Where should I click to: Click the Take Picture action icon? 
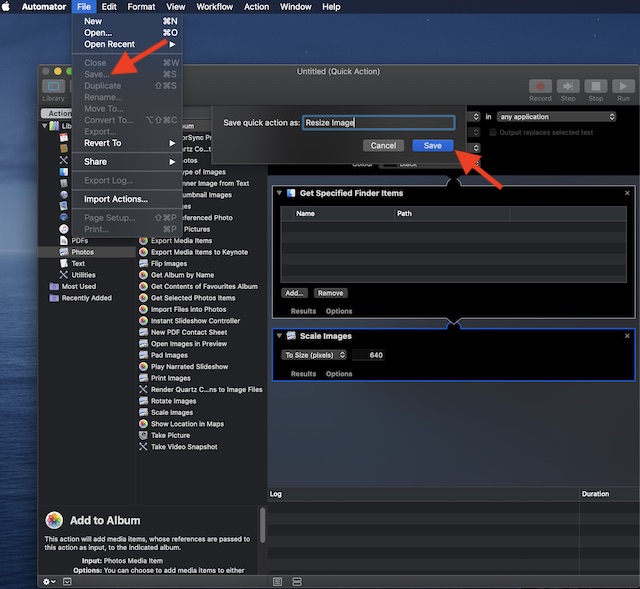coord(143,435)
